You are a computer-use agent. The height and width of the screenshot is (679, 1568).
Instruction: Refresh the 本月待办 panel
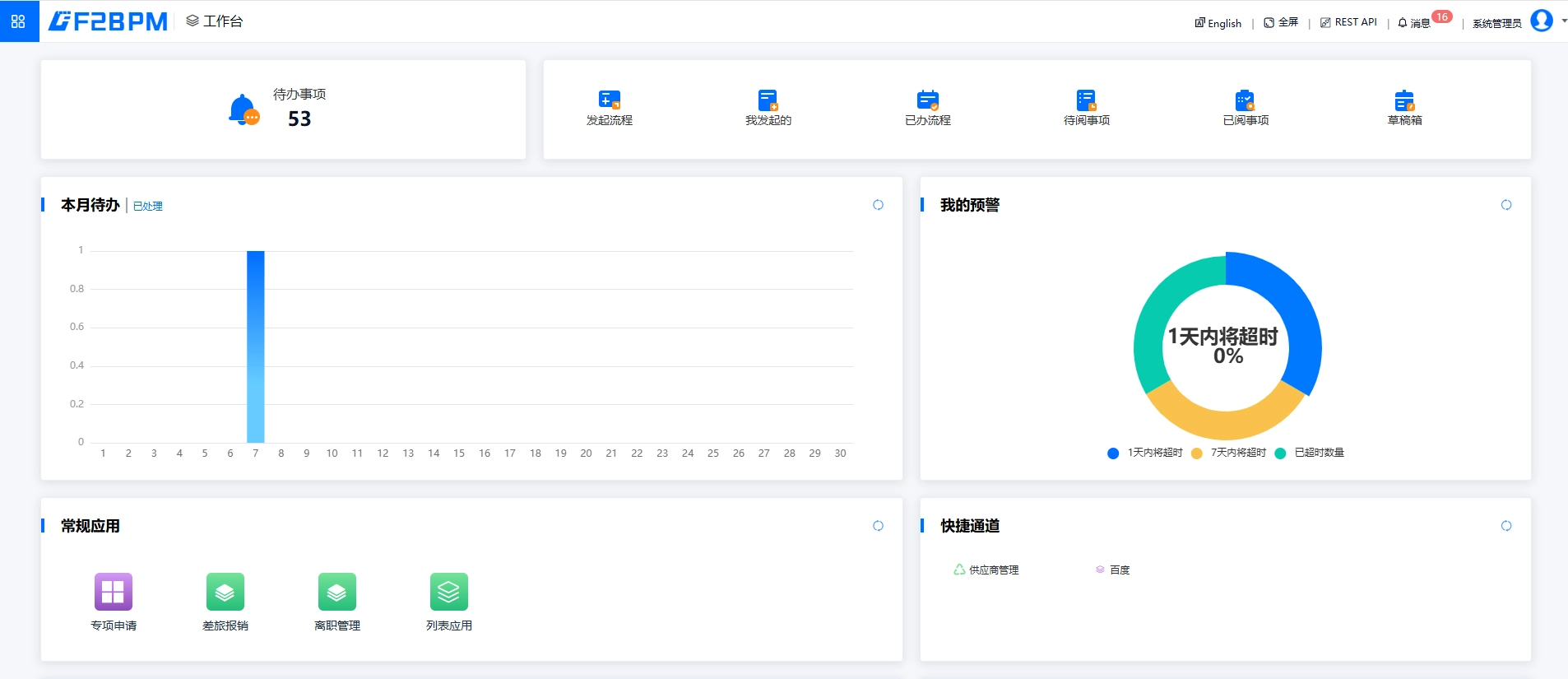pyautogui.click(x=878, y=205)
